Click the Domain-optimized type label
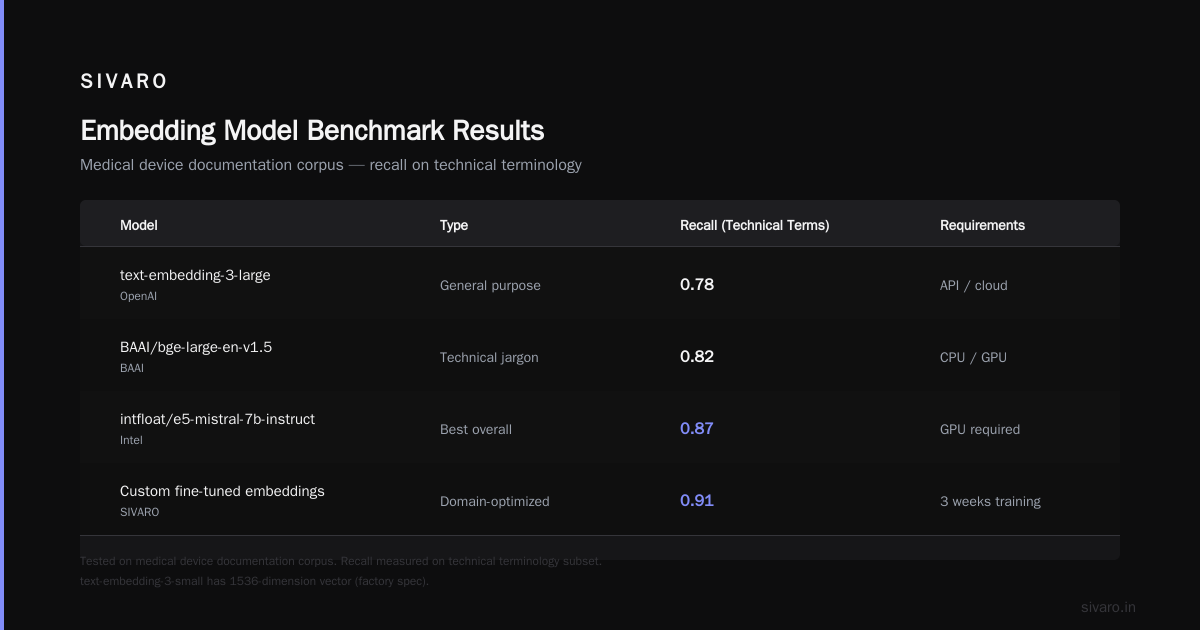The height and width of the screenshot is (630, 1200). pyautogui.click(x=495, y=501)
